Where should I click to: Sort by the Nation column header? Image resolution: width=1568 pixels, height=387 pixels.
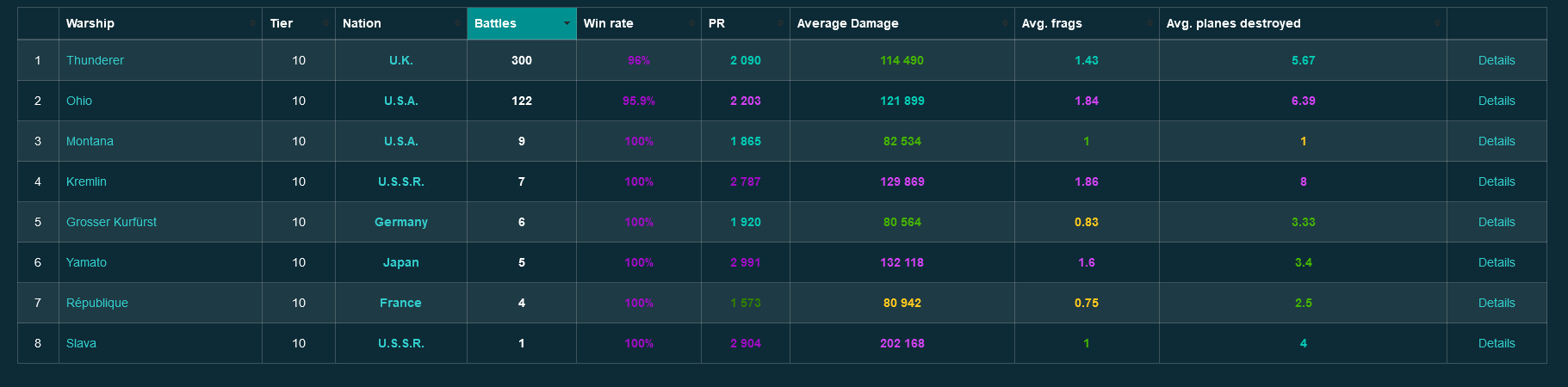[362, 23]
